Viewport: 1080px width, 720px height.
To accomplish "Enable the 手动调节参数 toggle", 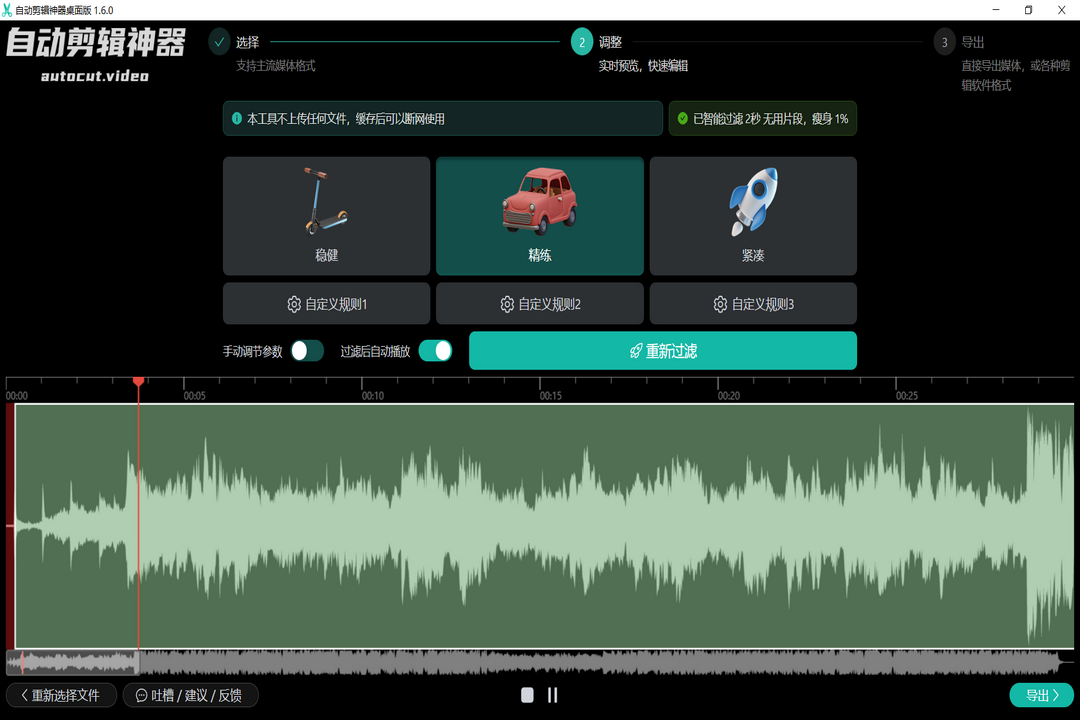I will click(307, 351).
